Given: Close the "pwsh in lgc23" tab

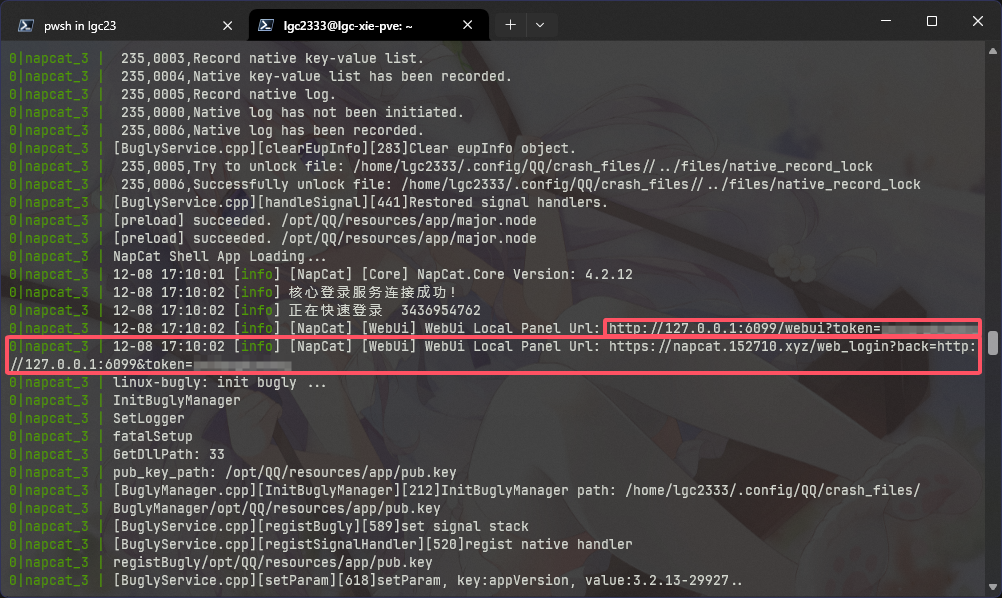Looking at the screenshot, I should (x=228, y=25).
